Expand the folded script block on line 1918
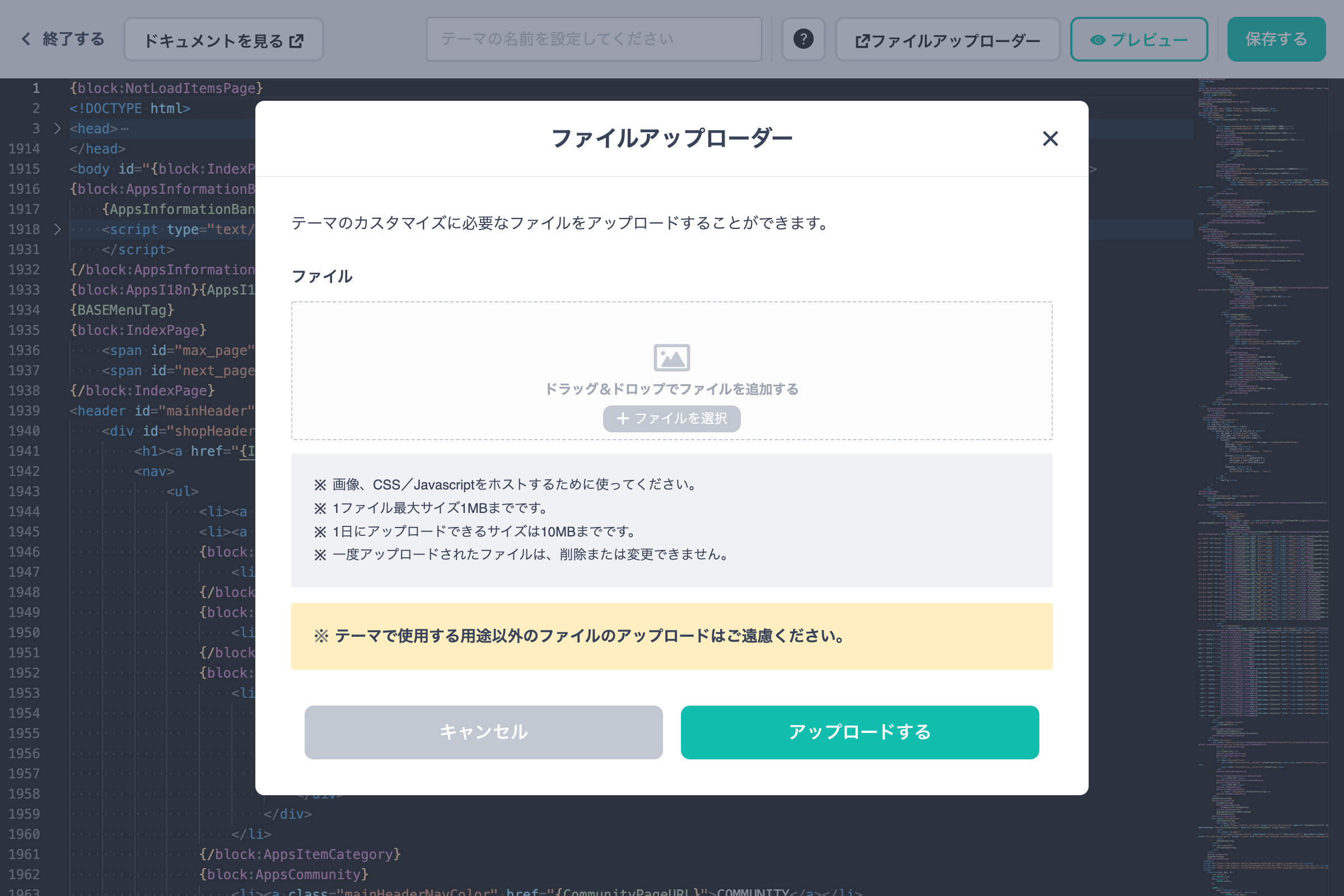 pyautogui.click(x=57, y=229)
